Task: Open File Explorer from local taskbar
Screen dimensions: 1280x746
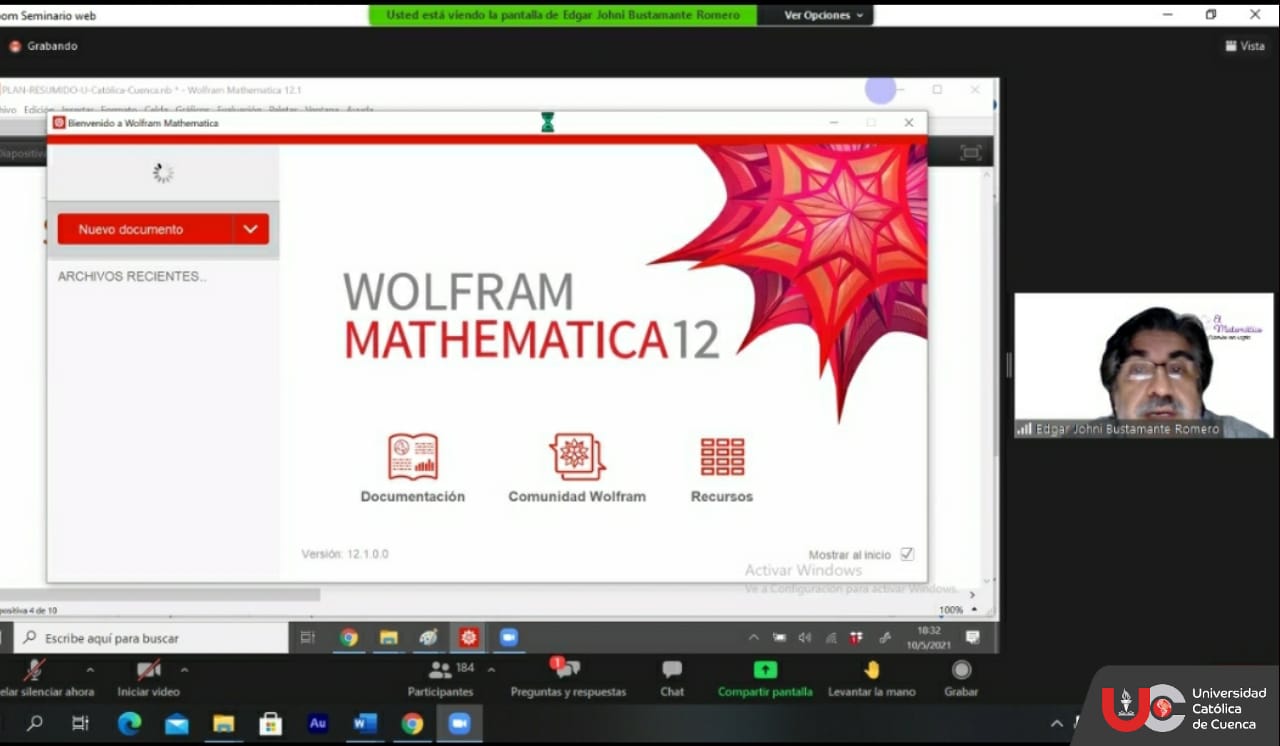Action: [x=224, y=724]
